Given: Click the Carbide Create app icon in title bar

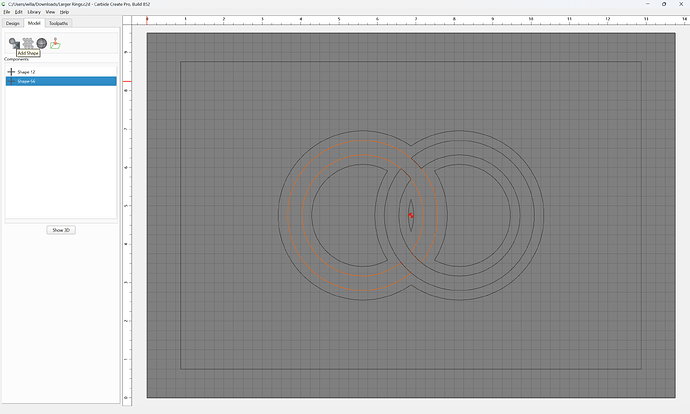Looking at the screenshot, I should click(4, 4).
